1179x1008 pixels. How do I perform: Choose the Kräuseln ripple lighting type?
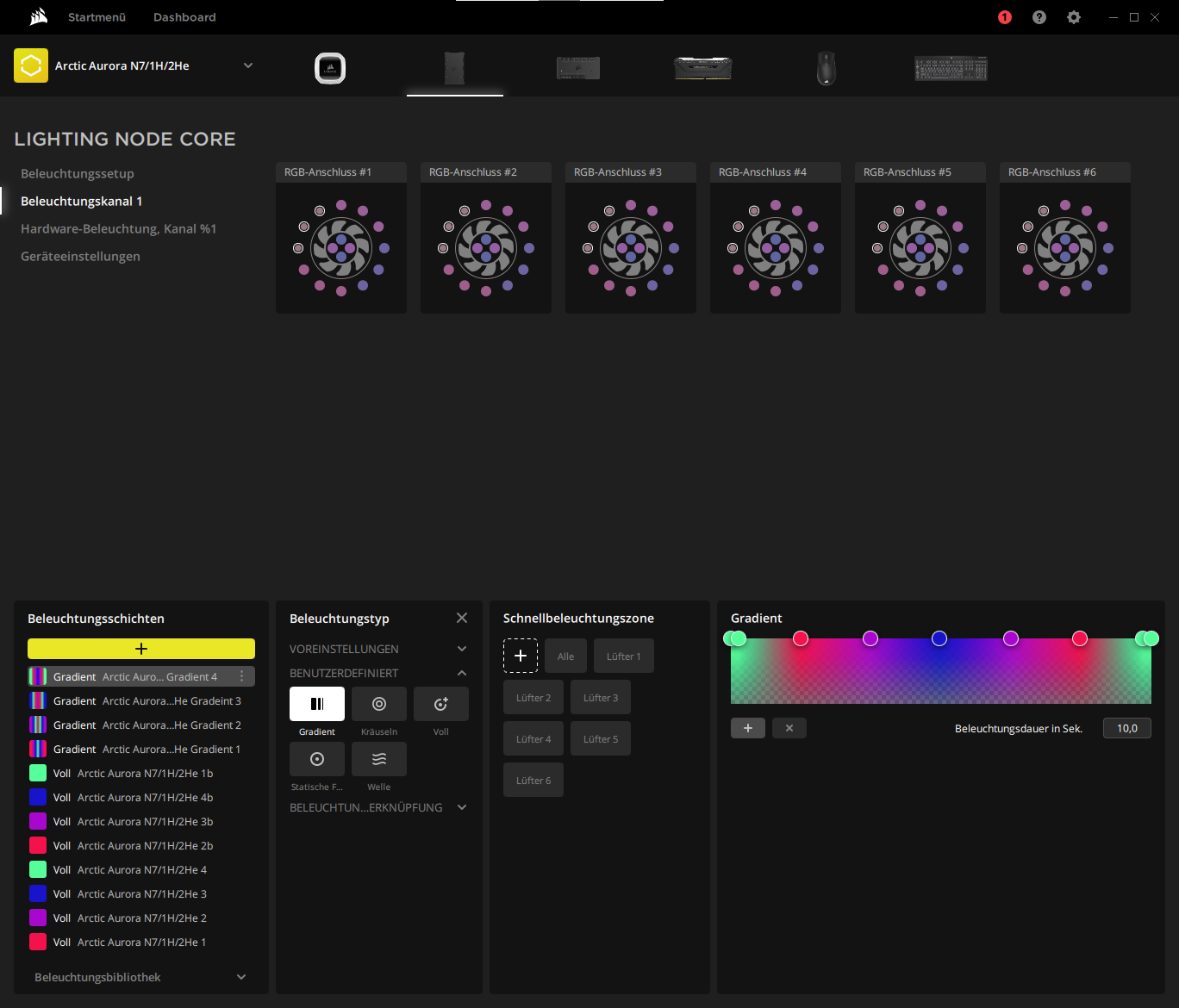pyautogui.click(x=379, y=704)
